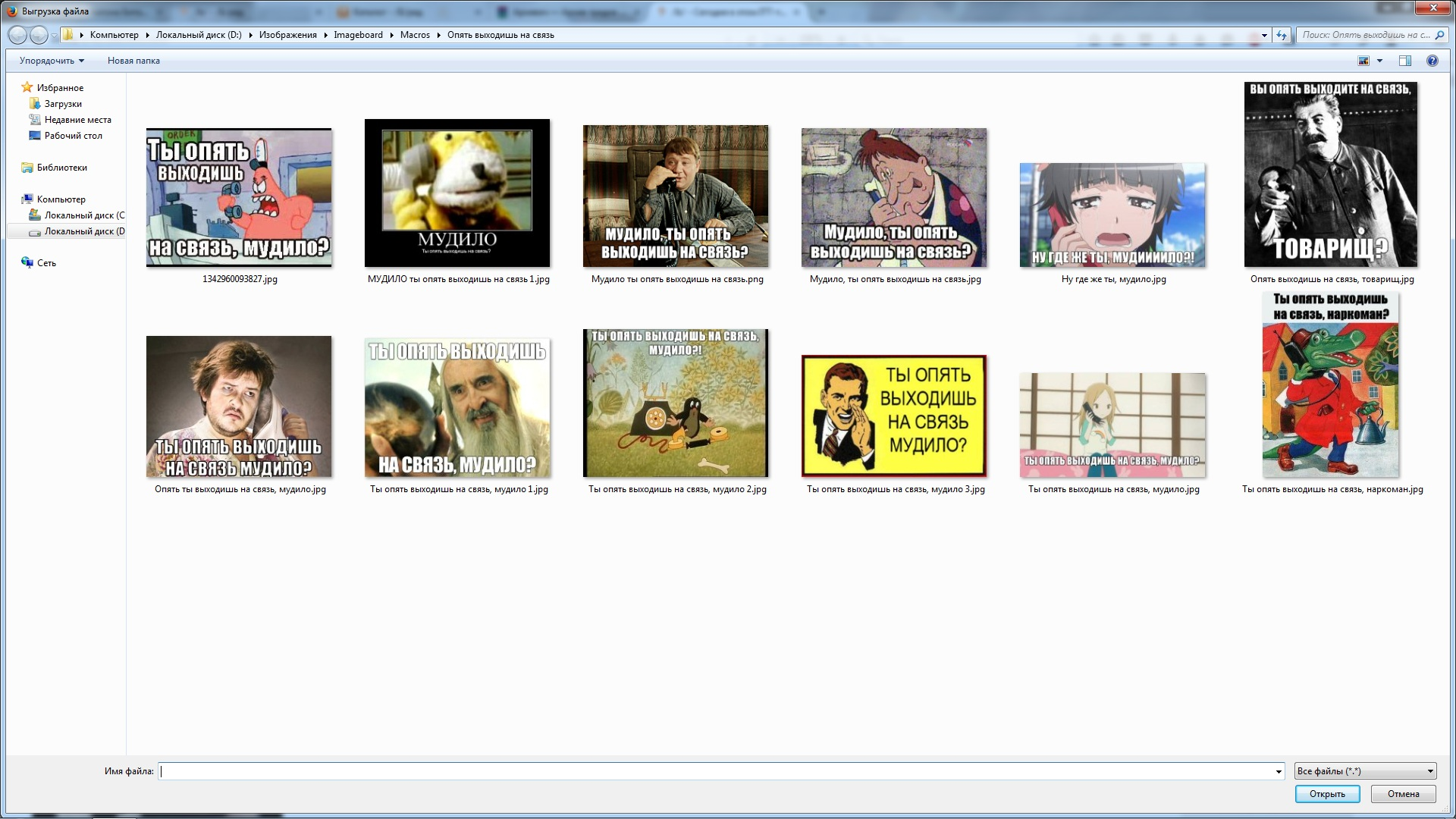Click the refresh icon beside address bar
The height and width of the screenshot is (819, 1456).
[x=1282, y=35]
